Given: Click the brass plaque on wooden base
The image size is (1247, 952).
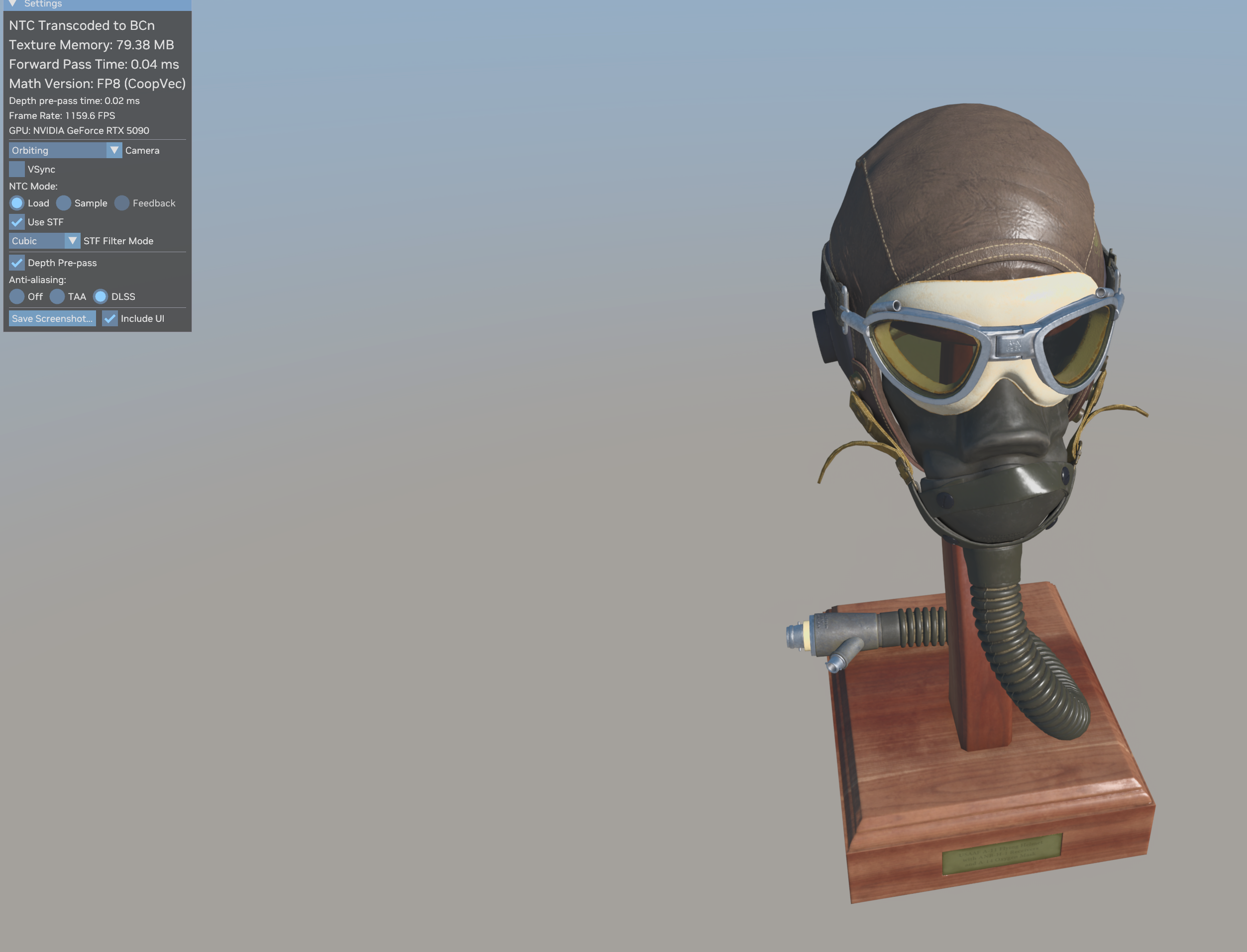Looking at the screenshot, I should [1002, 854].
